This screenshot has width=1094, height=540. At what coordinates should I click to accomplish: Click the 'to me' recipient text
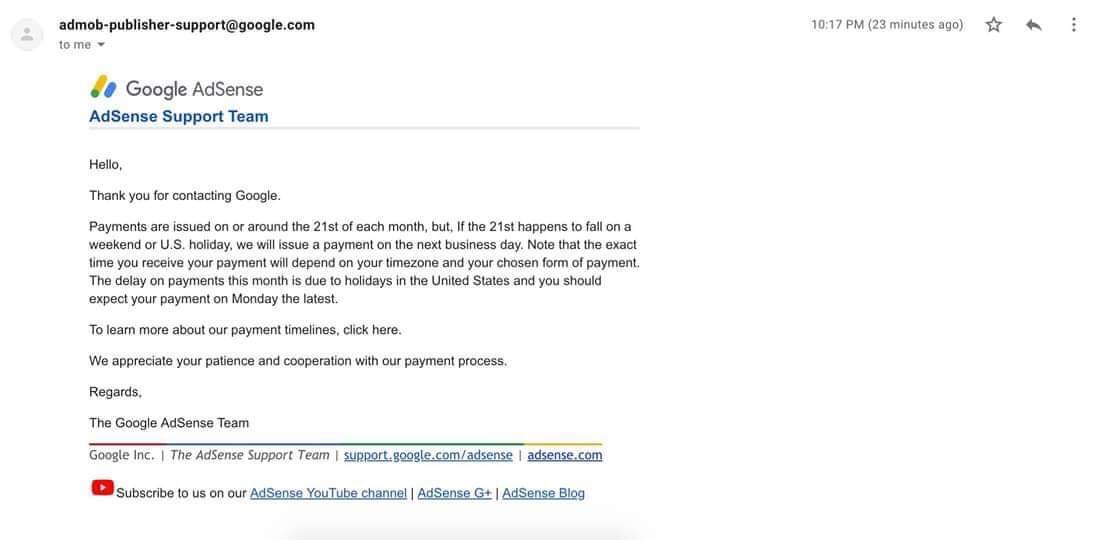pyautogui.click(x=75, y=45)
